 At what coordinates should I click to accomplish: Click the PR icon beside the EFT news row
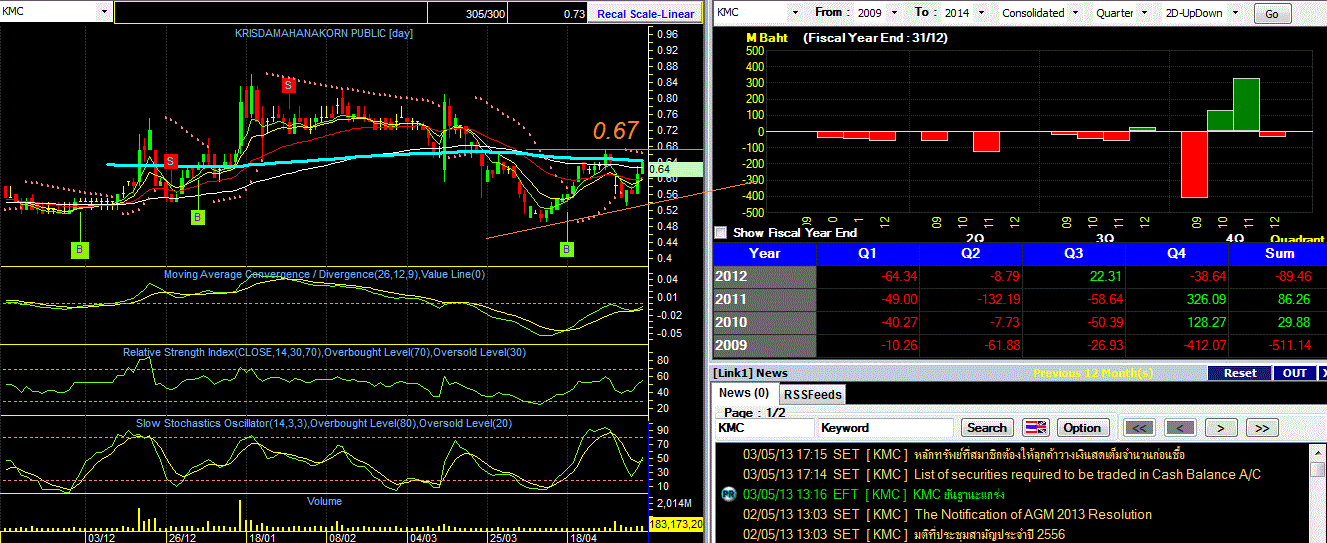[x=728, y=495]
